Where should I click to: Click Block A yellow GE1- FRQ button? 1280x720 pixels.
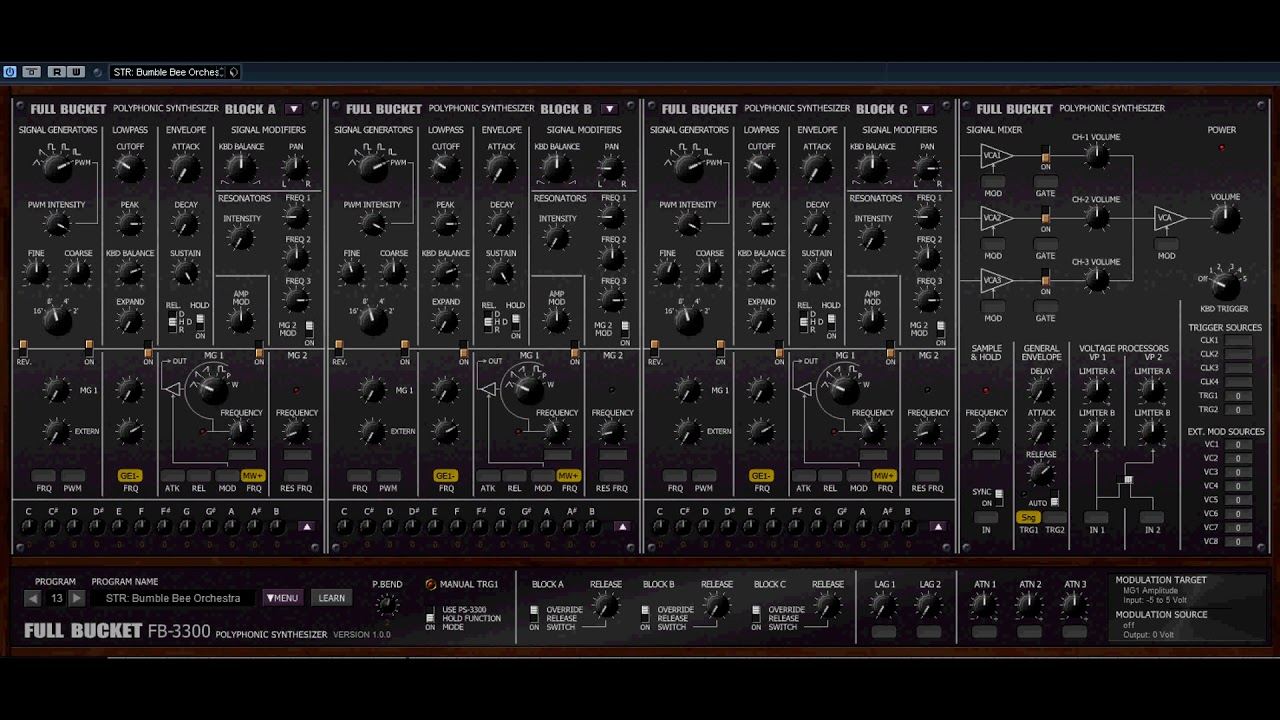click(x=131, y=476)
